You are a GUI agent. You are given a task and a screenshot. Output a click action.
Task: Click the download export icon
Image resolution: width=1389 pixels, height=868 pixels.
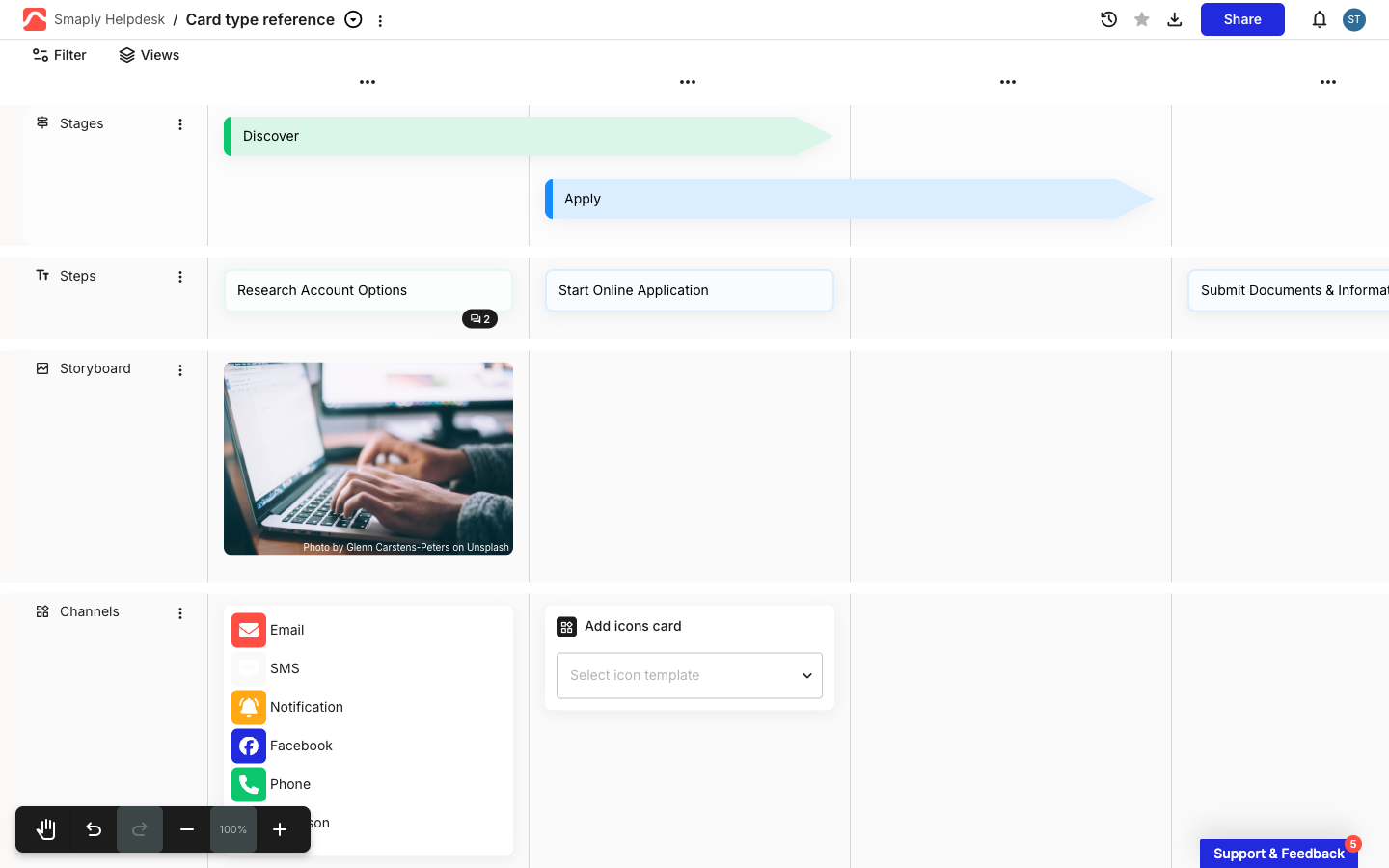[1175, 19]
